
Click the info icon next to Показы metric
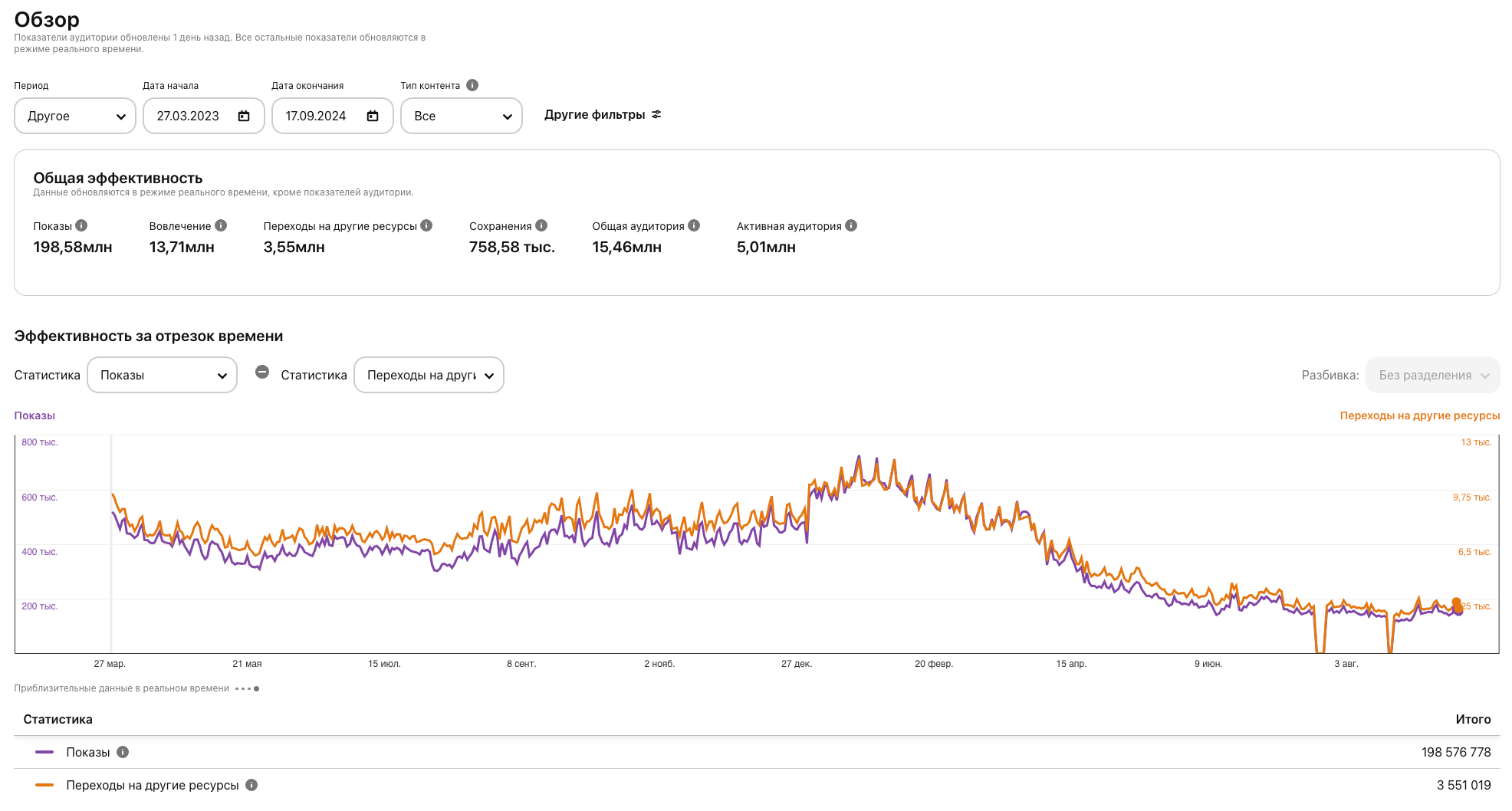click(x=81, y=225)
